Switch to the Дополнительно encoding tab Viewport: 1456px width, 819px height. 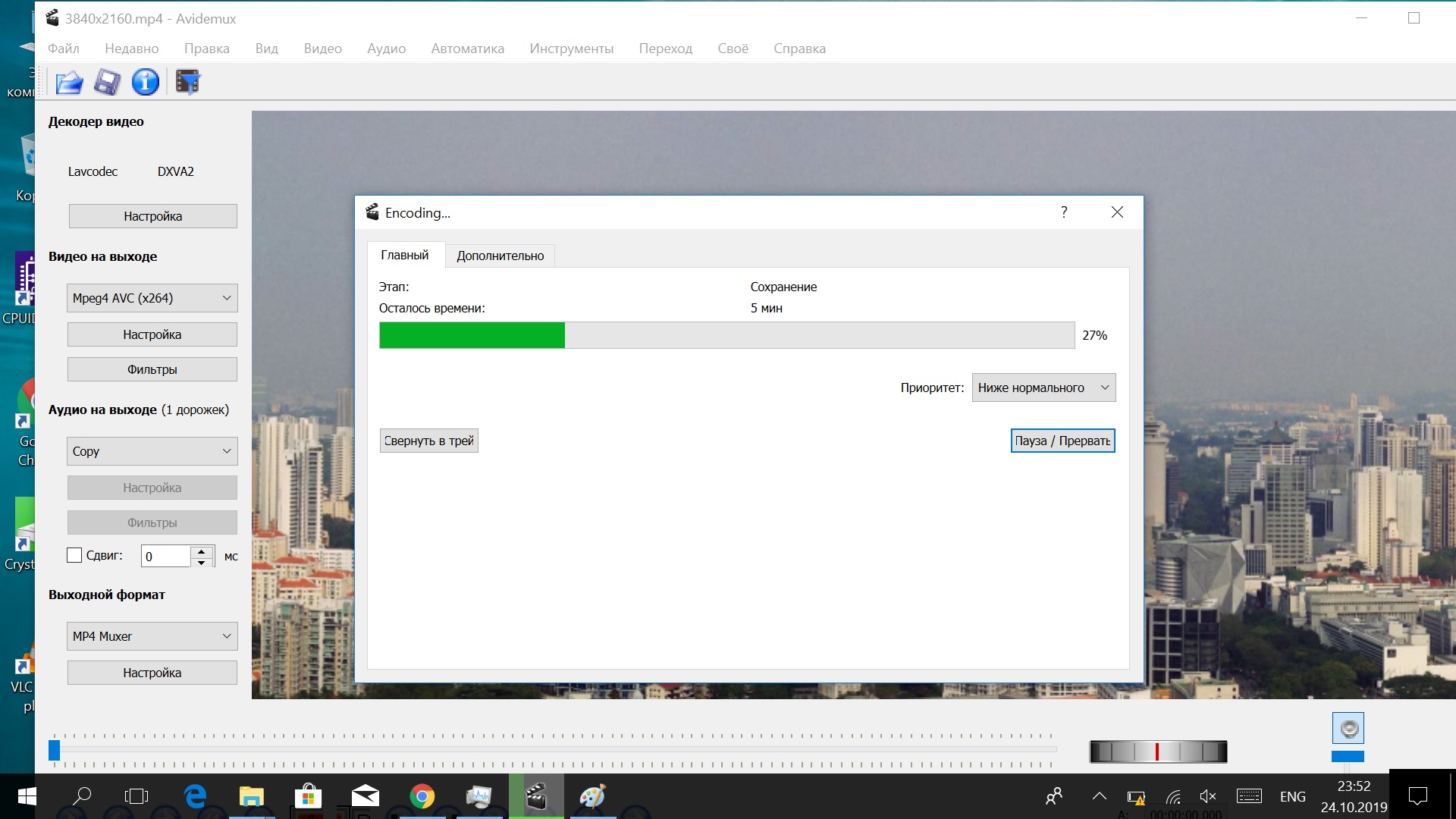click(x=500, y=256)
